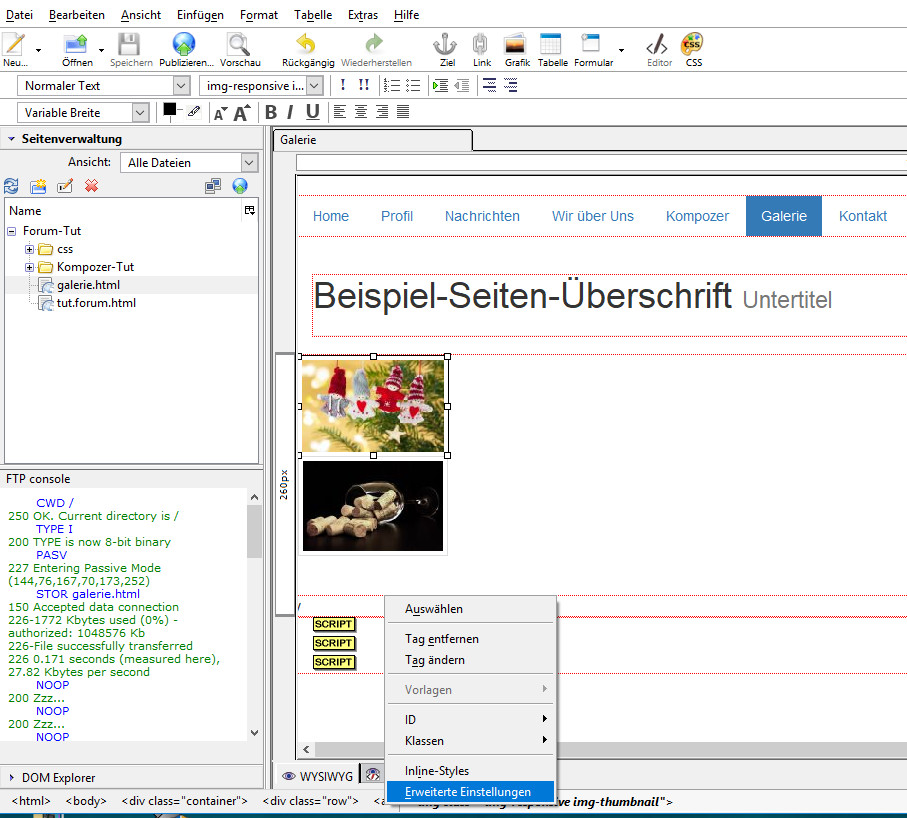
Task: Expand the css folder in tree
Action: (30, 249)
